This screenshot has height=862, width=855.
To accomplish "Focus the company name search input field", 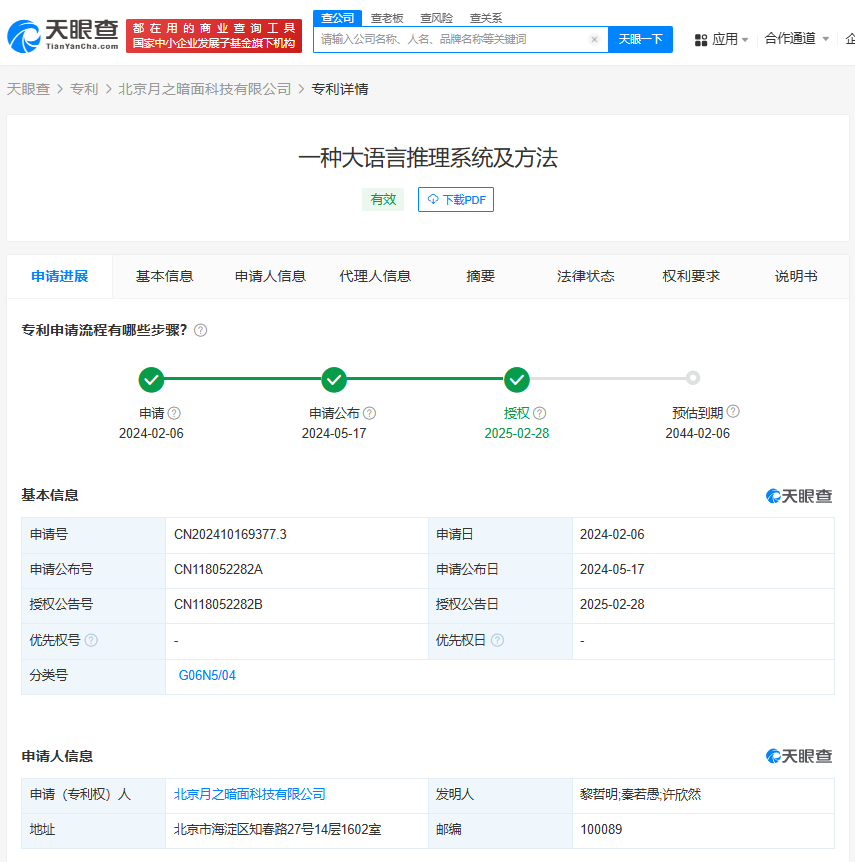I will 450,40.
